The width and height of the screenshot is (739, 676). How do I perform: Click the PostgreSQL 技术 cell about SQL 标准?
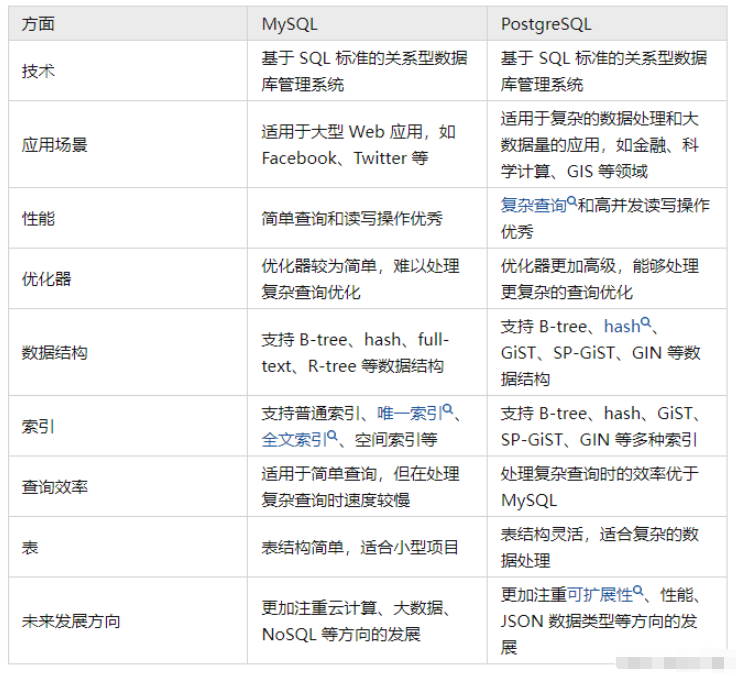coord(607,71)
